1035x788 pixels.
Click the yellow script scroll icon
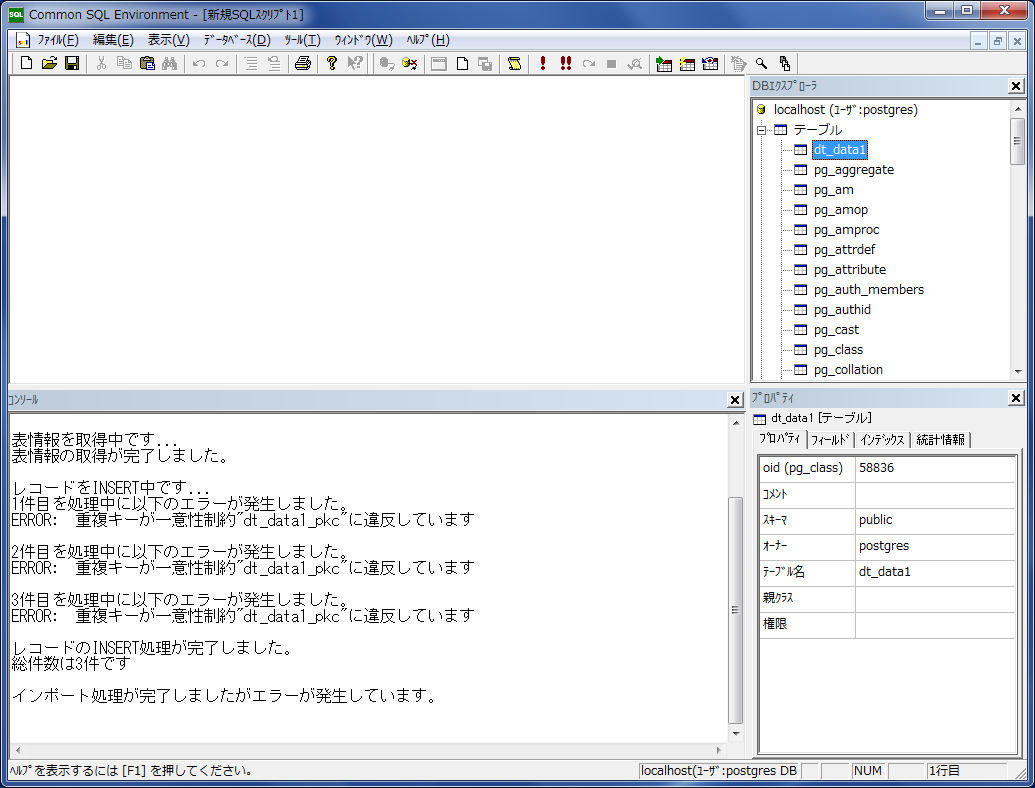(514, 63)
